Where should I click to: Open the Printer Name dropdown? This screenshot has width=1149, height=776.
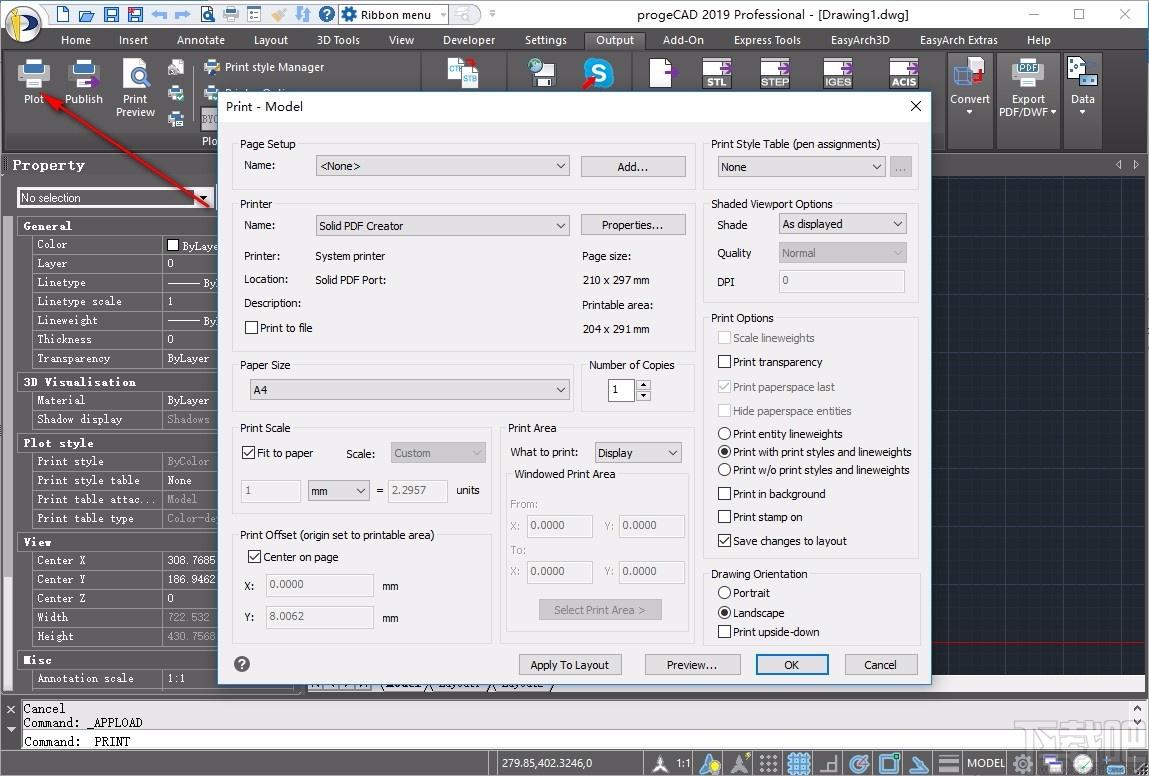point(443,226)
